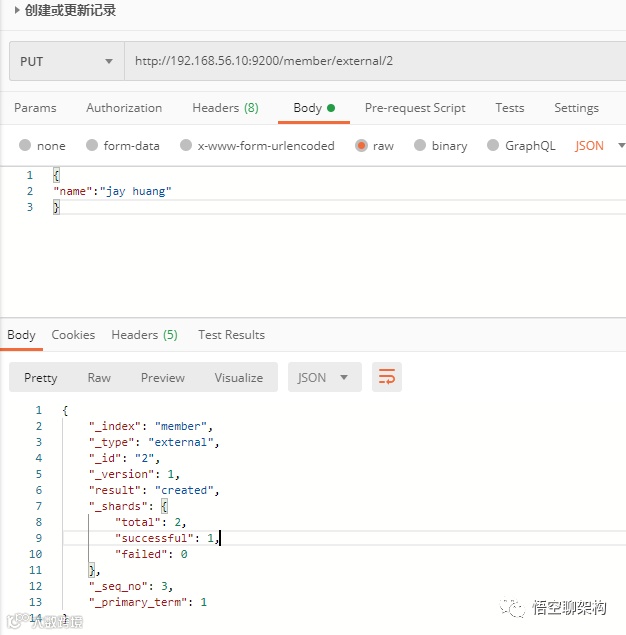Select the none body type
Viewport: 626px width, 635px height.
[x=42, y=145]
